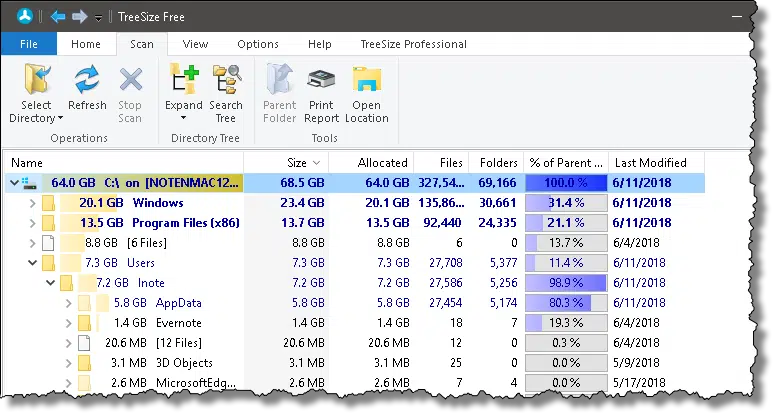Click the forward arrow in the title bar
The width and height of the screenshot is (773, 413).
(x=79, y=17)
